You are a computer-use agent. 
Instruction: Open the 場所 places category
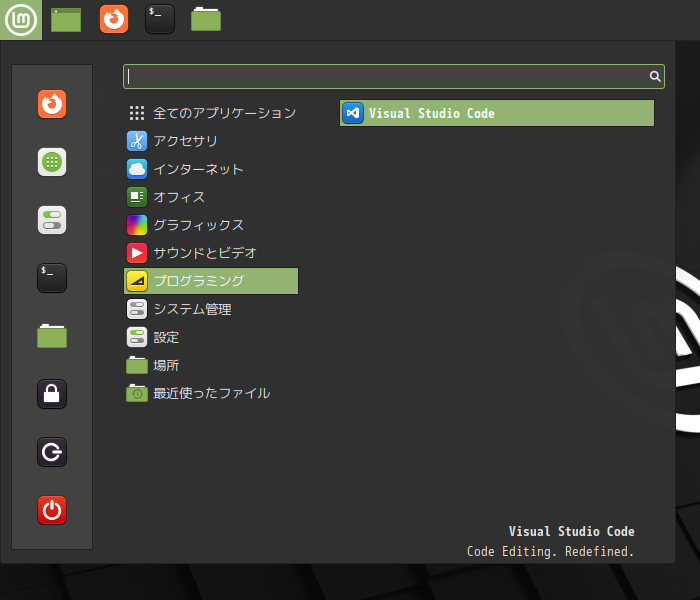(x=211, y=365)
